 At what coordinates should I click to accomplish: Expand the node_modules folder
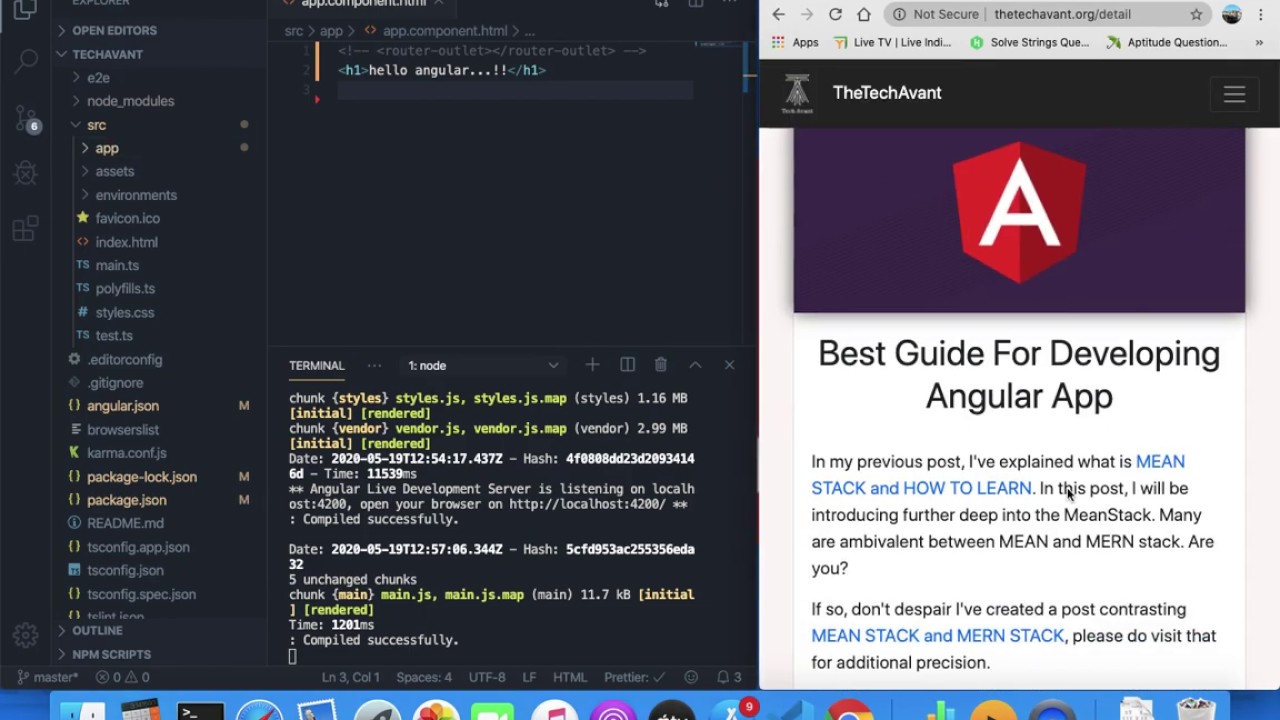click(130, 101)
